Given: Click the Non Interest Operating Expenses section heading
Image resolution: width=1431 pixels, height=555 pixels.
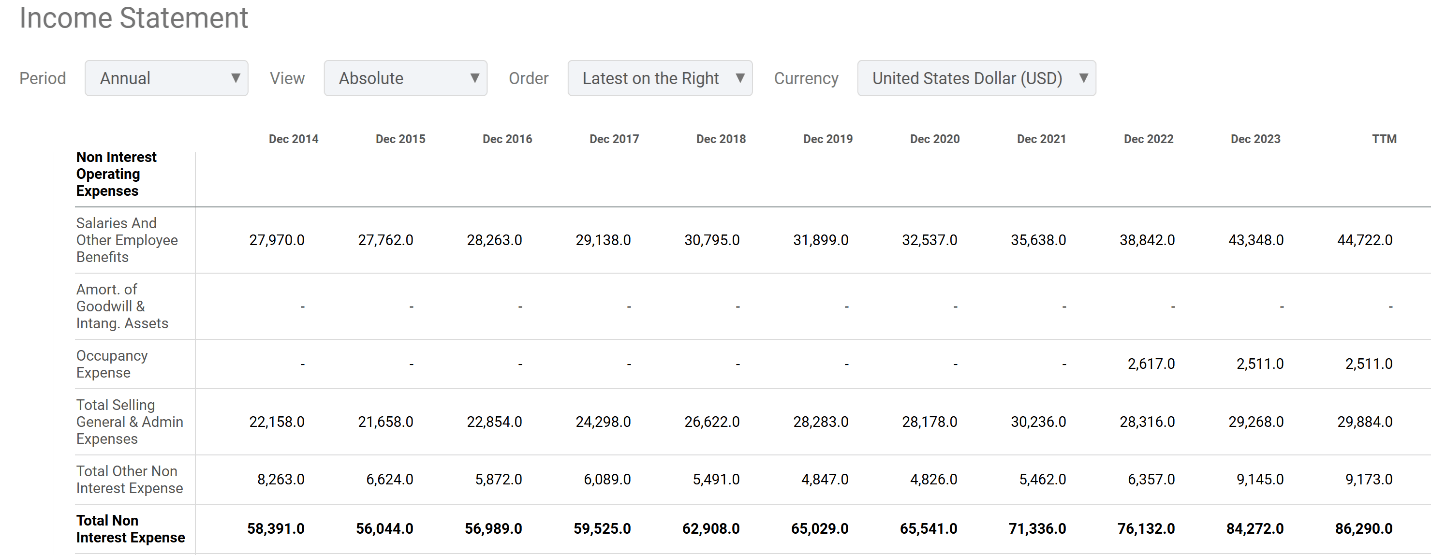Looking at the screenshot, I should 116,174.
